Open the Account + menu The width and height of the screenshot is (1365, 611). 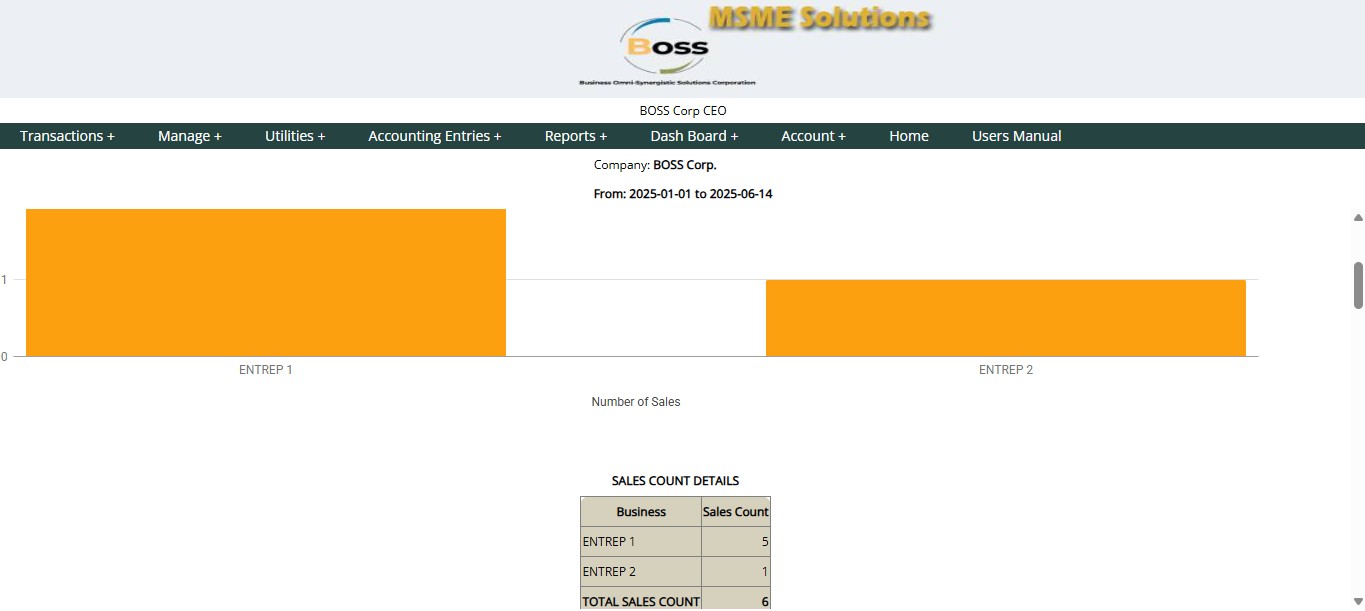[x=813, y=136]
